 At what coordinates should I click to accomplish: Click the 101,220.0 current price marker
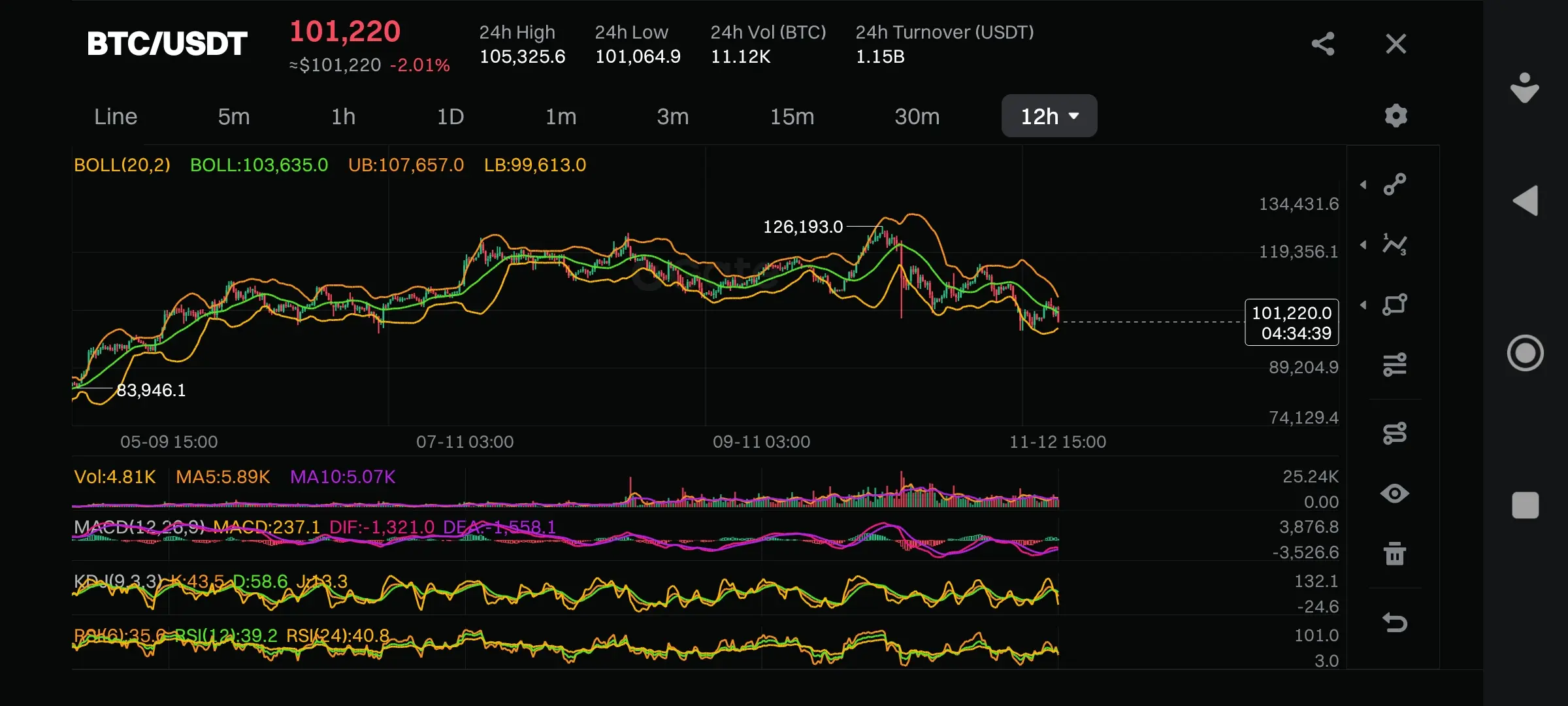click(x=1292, y=322)
